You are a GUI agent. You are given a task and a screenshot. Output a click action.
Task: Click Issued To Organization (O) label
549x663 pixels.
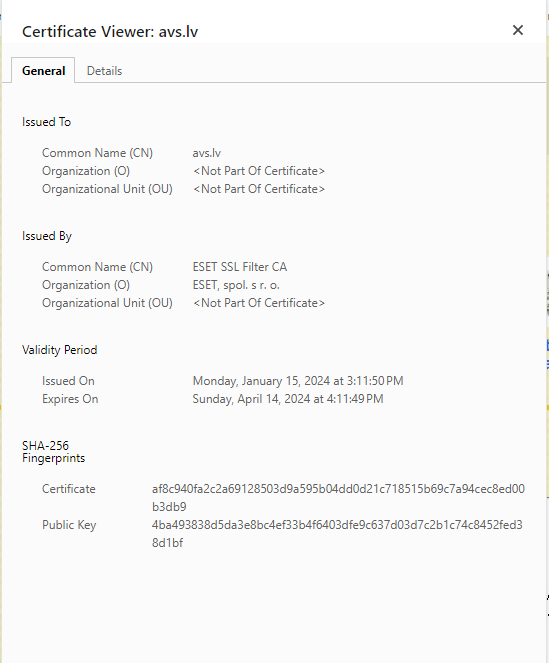coord(86,171)
